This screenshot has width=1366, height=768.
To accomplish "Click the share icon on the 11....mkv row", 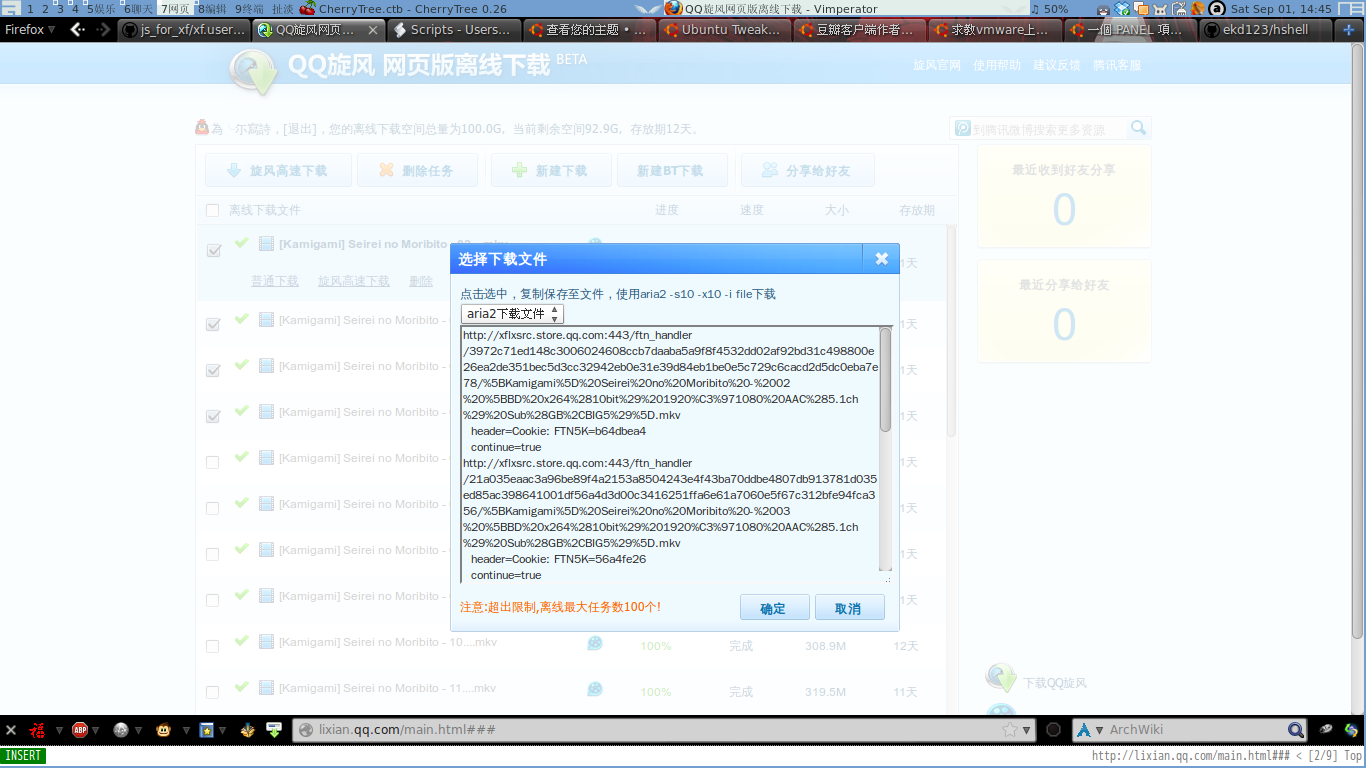I will 595,689.
